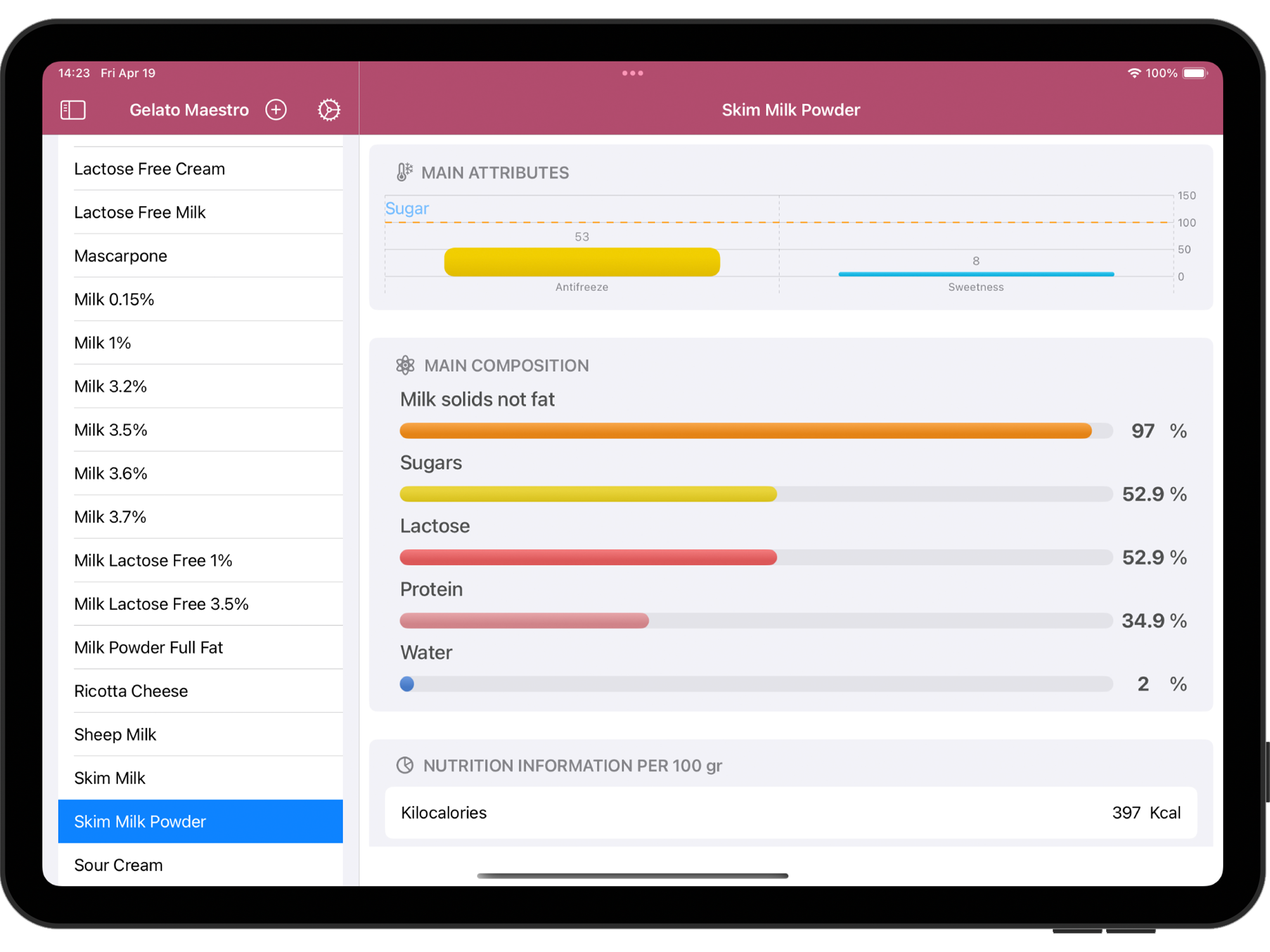Click the pie chart Nutrition Information icon

click(x=405, y=766)
